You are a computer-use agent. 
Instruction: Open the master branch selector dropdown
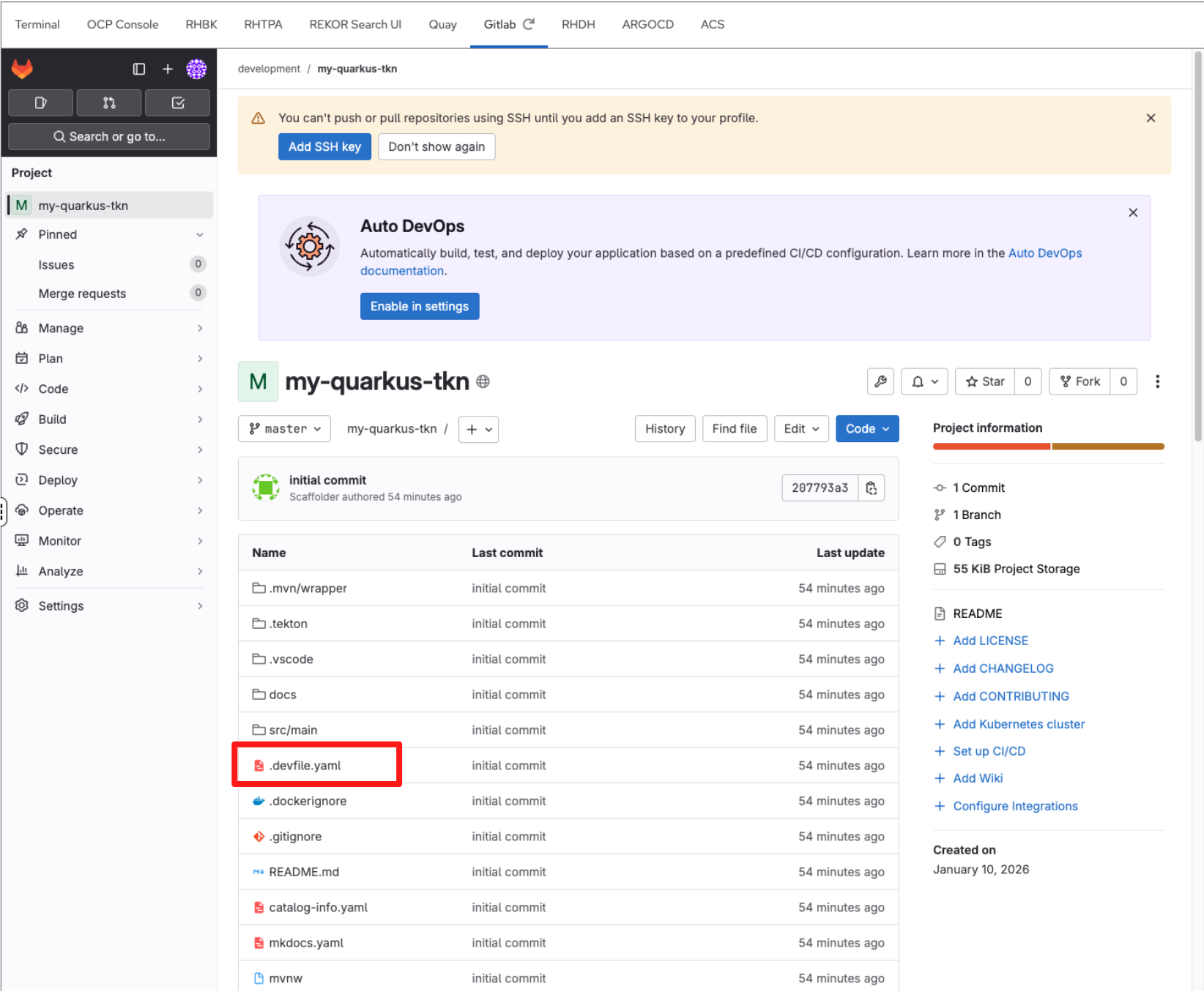[x=284, y=429]
